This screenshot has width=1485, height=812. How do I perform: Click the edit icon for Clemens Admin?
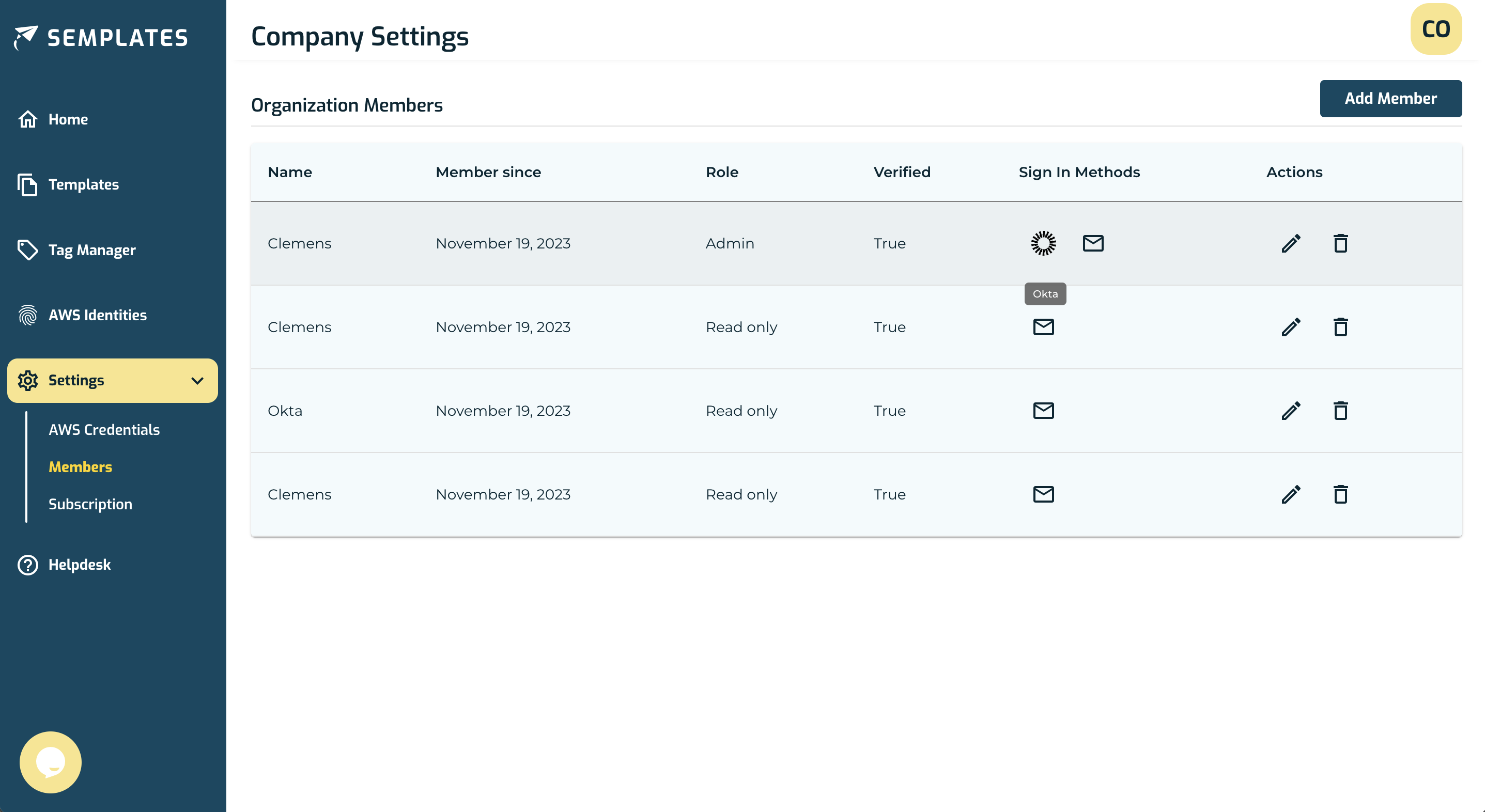point(1291,243)
